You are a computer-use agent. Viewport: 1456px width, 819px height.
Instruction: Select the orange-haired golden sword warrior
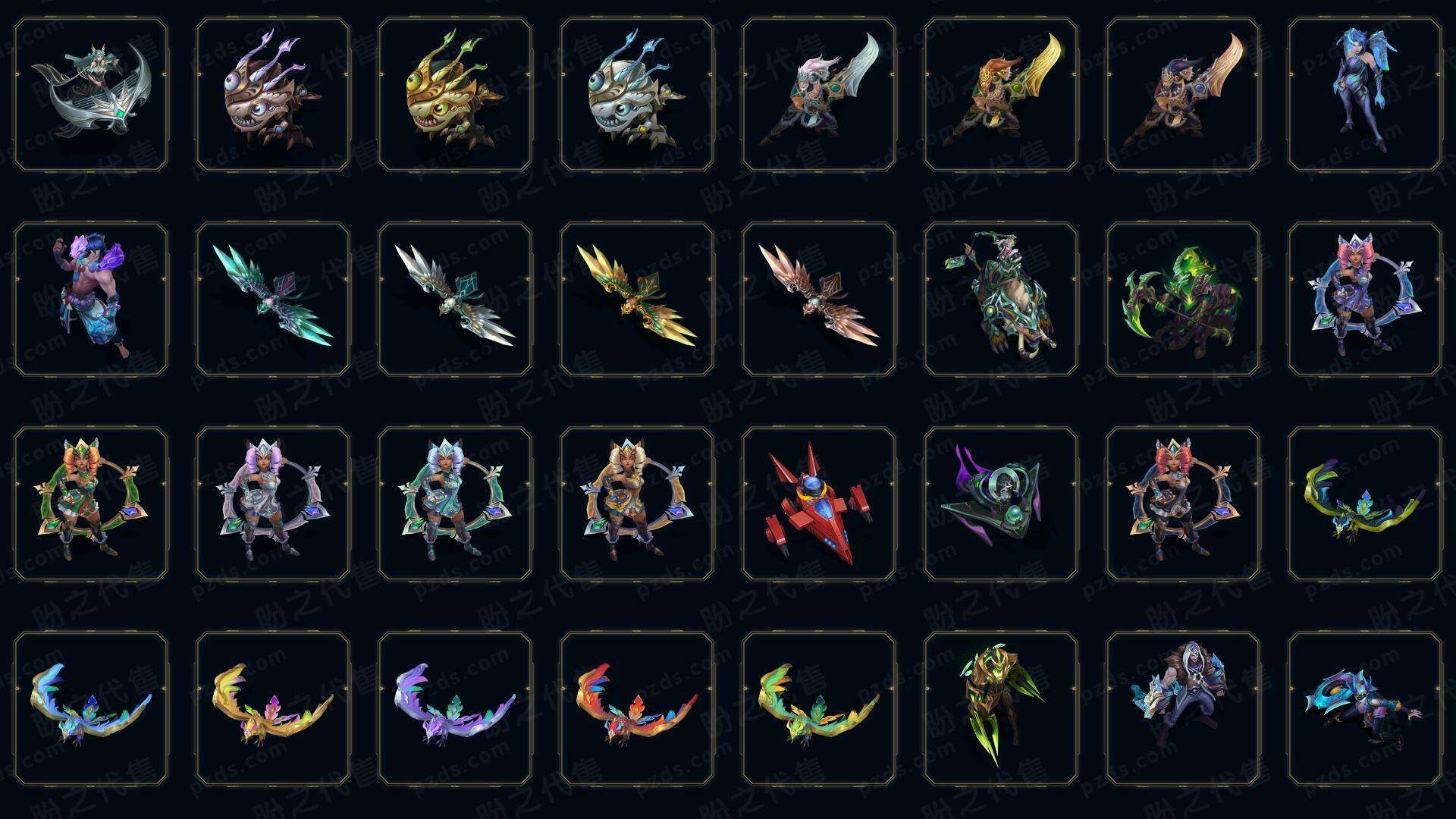coord(1001,94)
